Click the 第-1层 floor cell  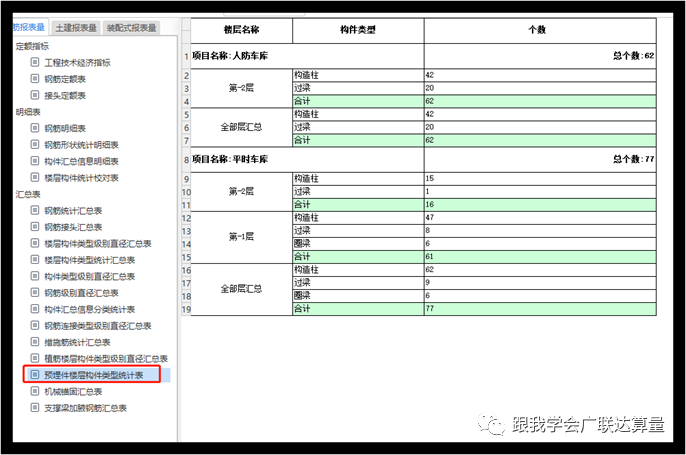click(242, 237)
